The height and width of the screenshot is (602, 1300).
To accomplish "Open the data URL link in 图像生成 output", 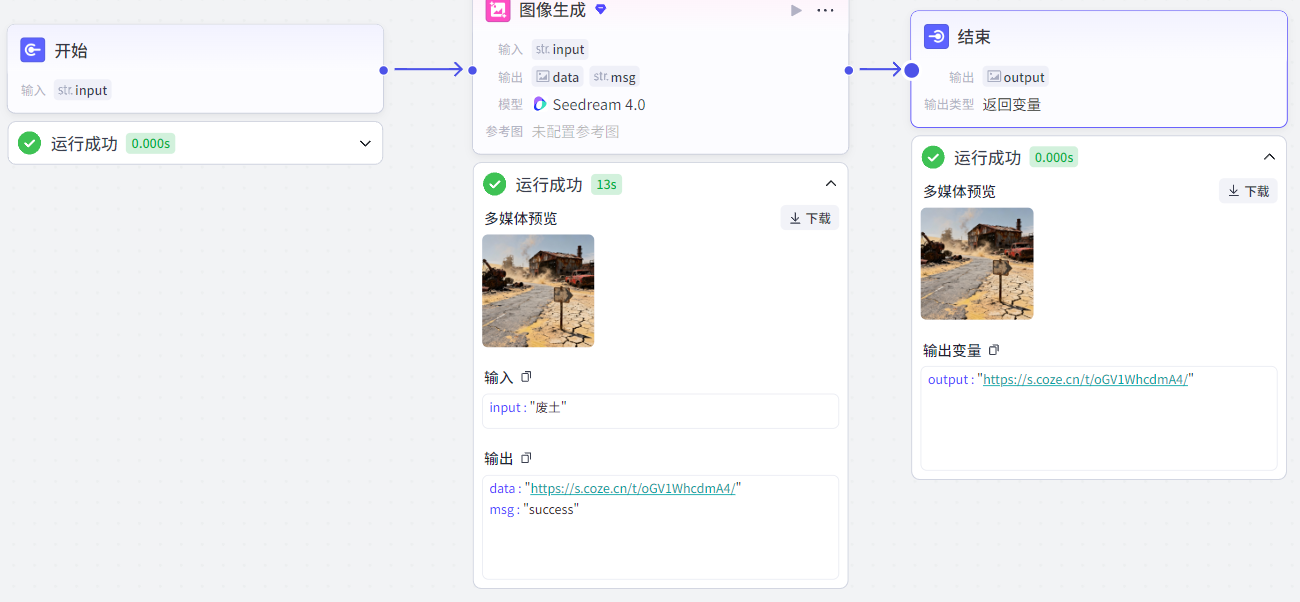I will coord(633,488).
